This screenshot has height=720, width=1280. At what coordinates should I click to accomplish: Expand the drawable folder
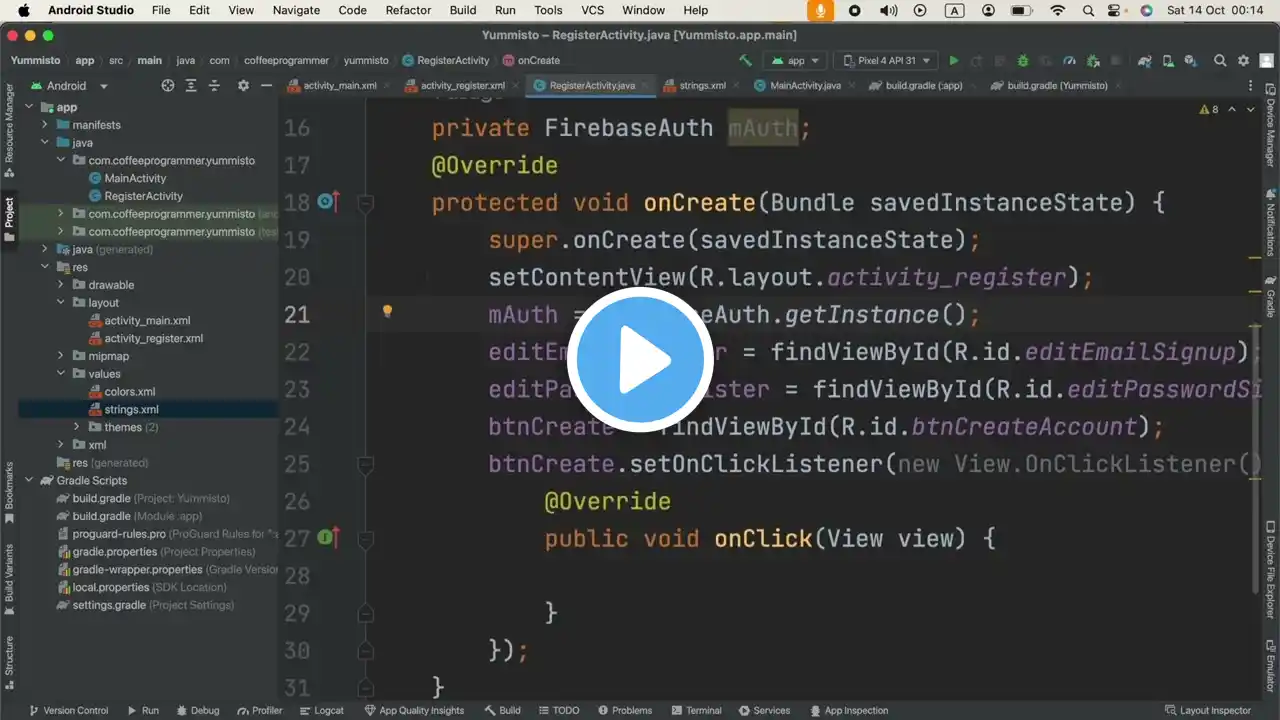(61, 285)
